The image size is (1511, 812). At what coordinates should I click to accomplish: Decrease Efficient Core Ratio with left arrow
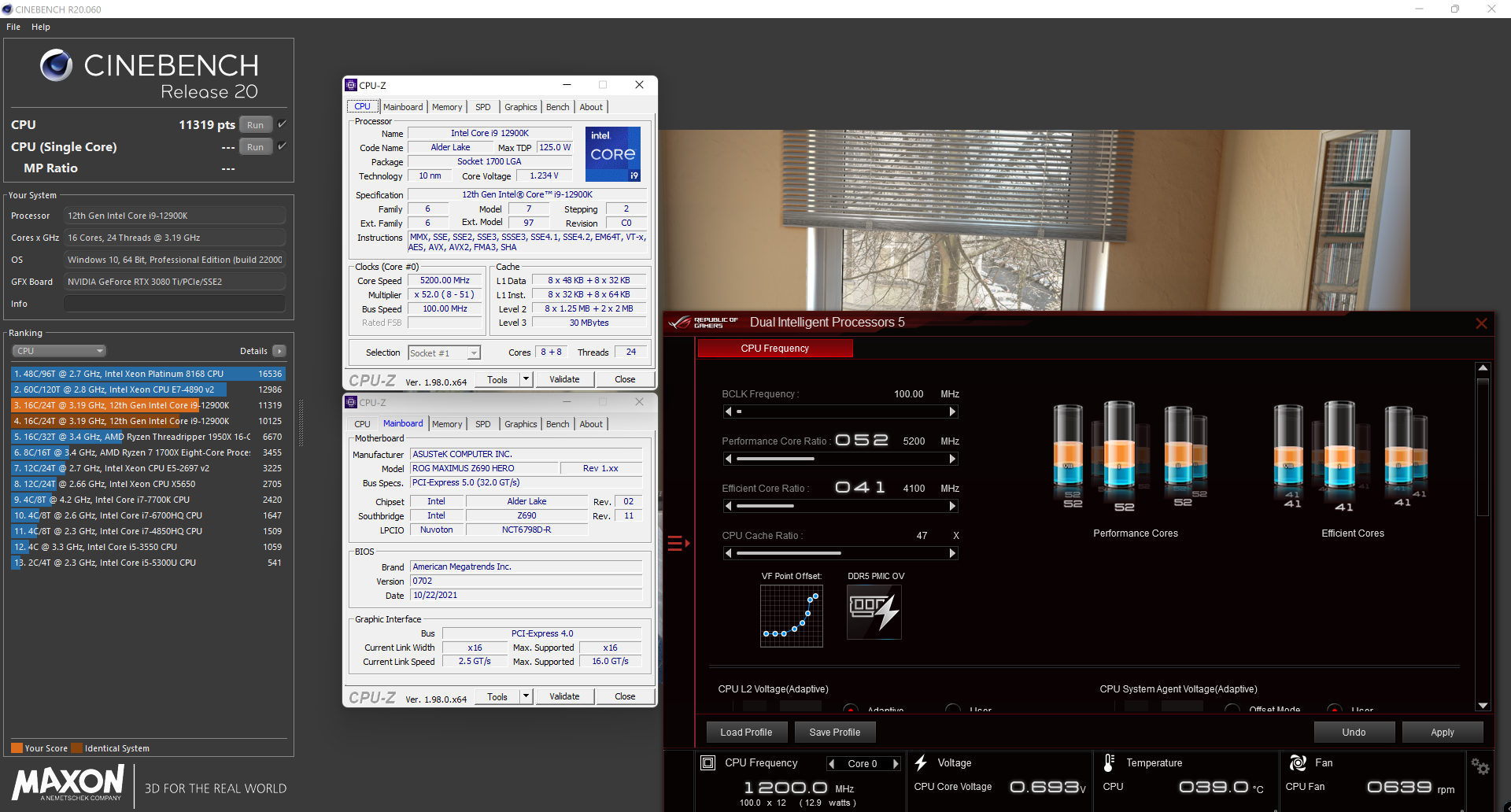(728, 506)
